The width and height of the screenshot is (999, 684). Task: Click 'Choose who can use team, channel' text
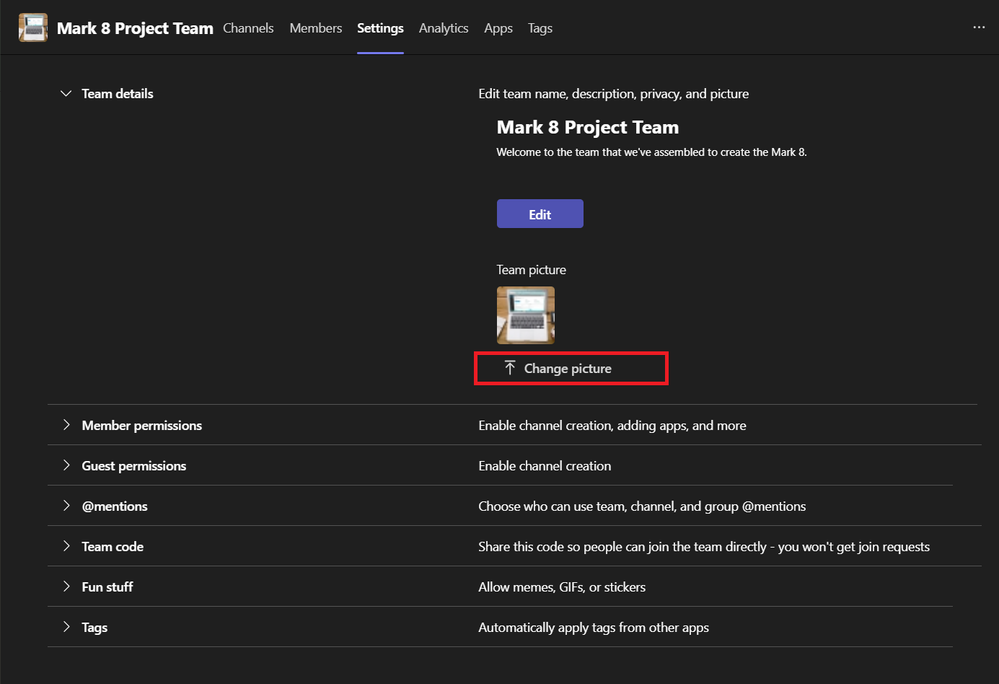pyautogui.click(x=642, y=506)
